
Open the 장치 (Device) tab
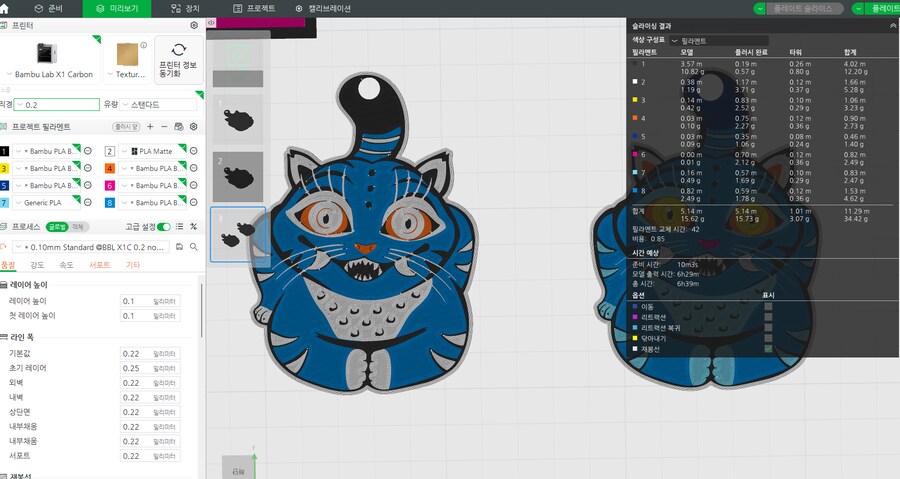(185, 9)
